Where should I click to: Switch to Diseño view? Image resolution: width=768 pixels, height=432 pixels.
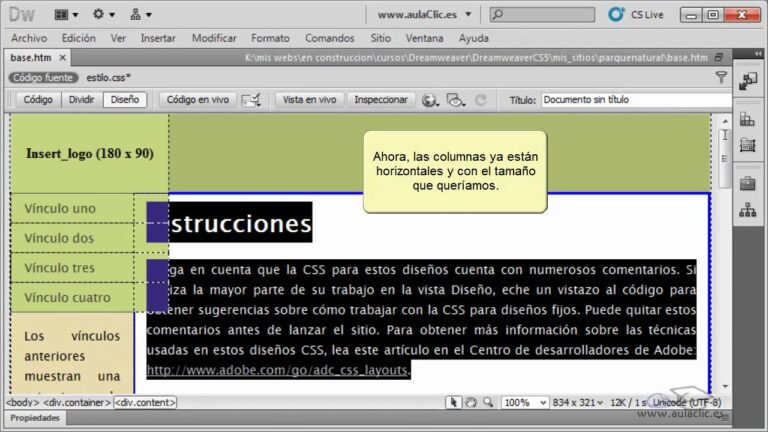click(125, 100)
